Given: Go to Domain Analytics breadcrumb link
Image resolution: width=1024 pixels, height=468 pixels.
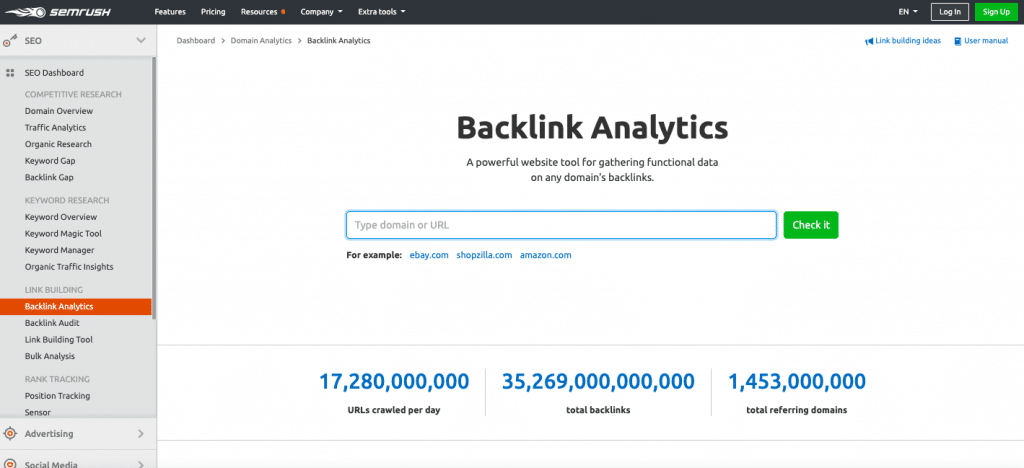Looking at the screenshot, I should [261, 40].
